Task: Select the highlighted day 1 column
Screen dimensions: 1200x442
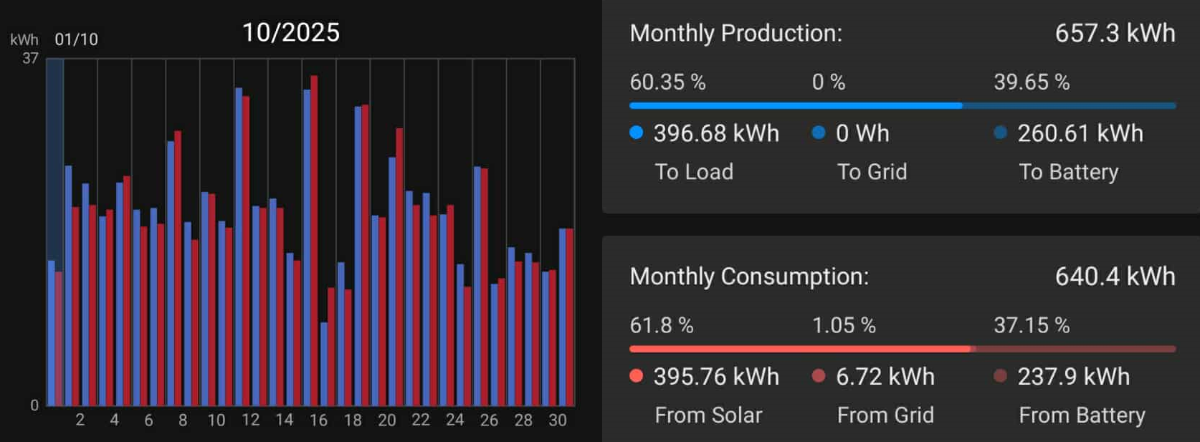Action: click(x=55, y=230)
